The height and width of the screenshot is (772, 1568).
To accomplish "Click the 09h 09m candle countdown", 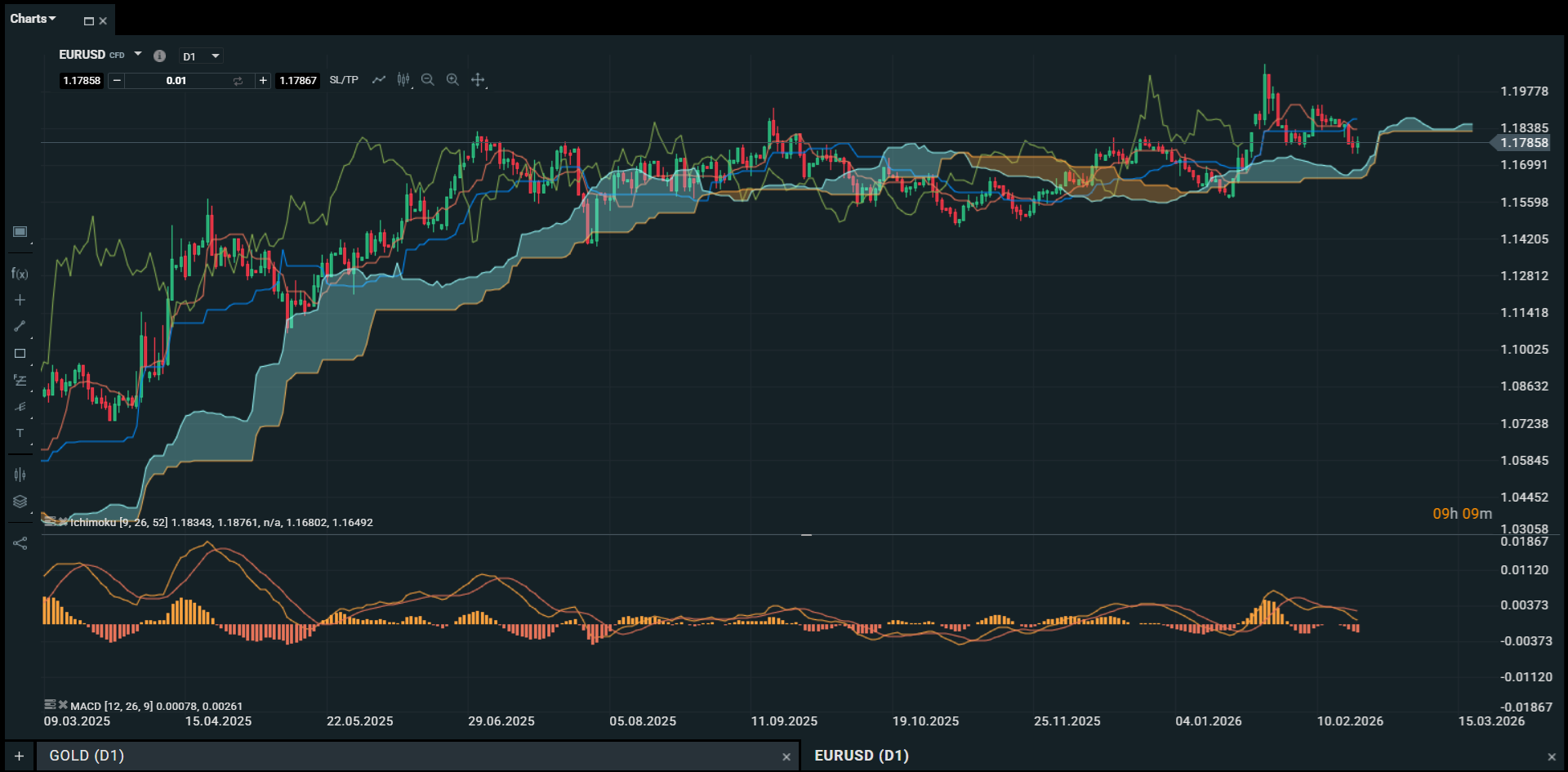I will [1462, 514].
